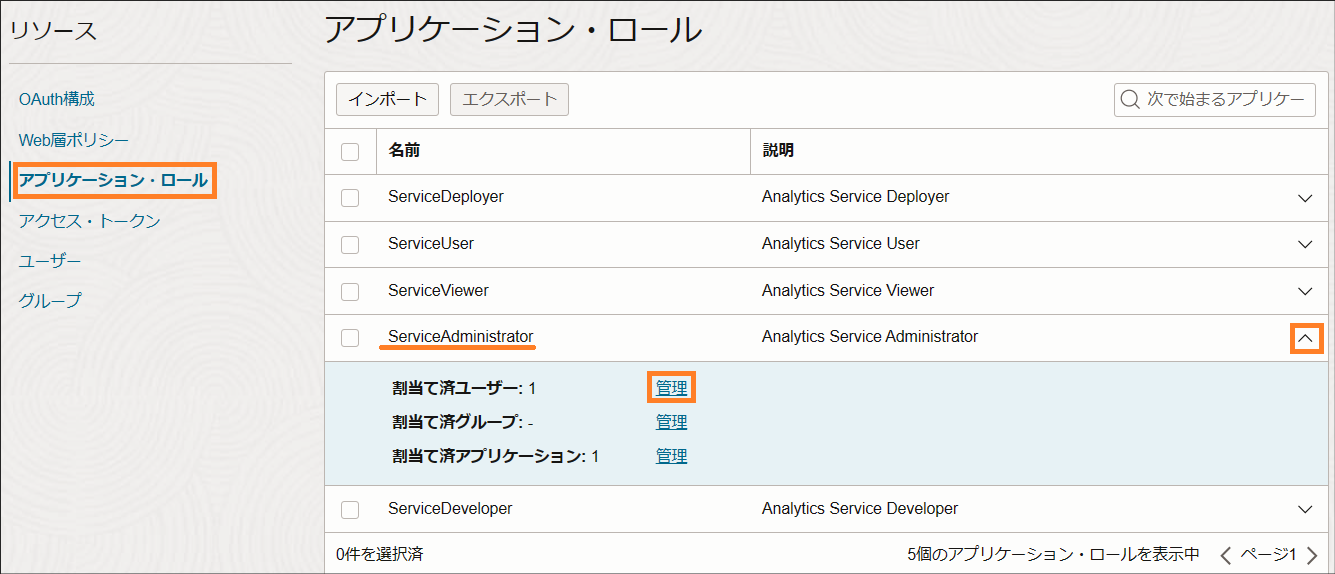The image size is (1335, 574).
Task: Click the 5個のアプリケーション・ロールを表示中 text
Action: coord(1053,554)
